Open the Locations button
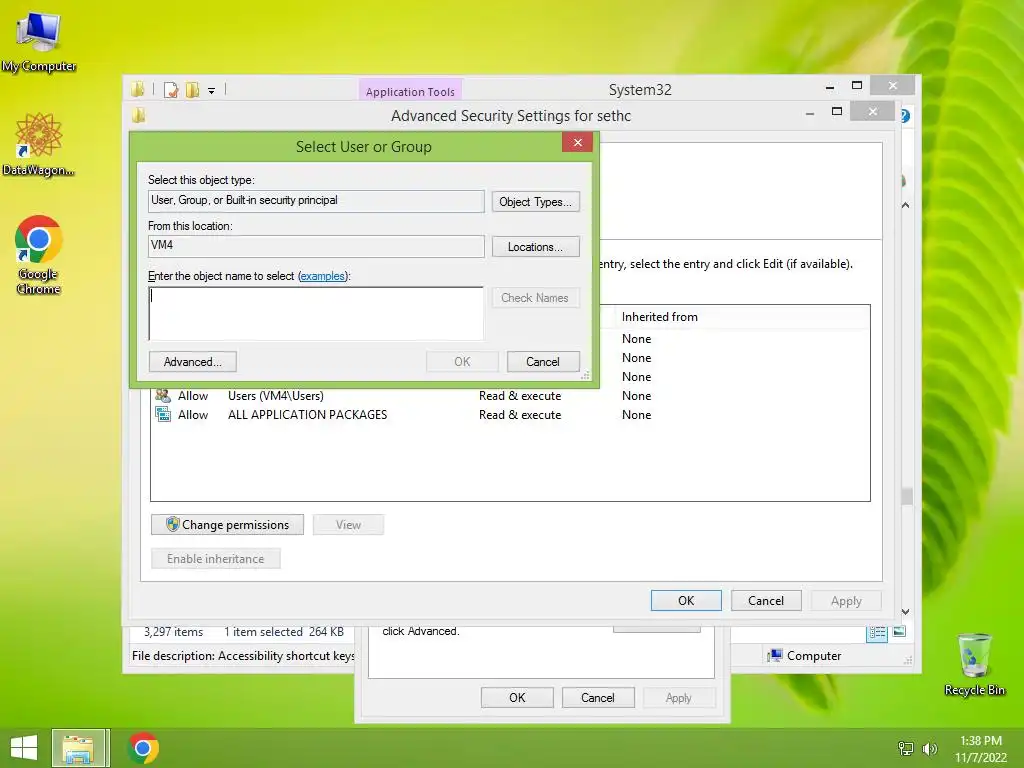 click(x=536, y=247)
